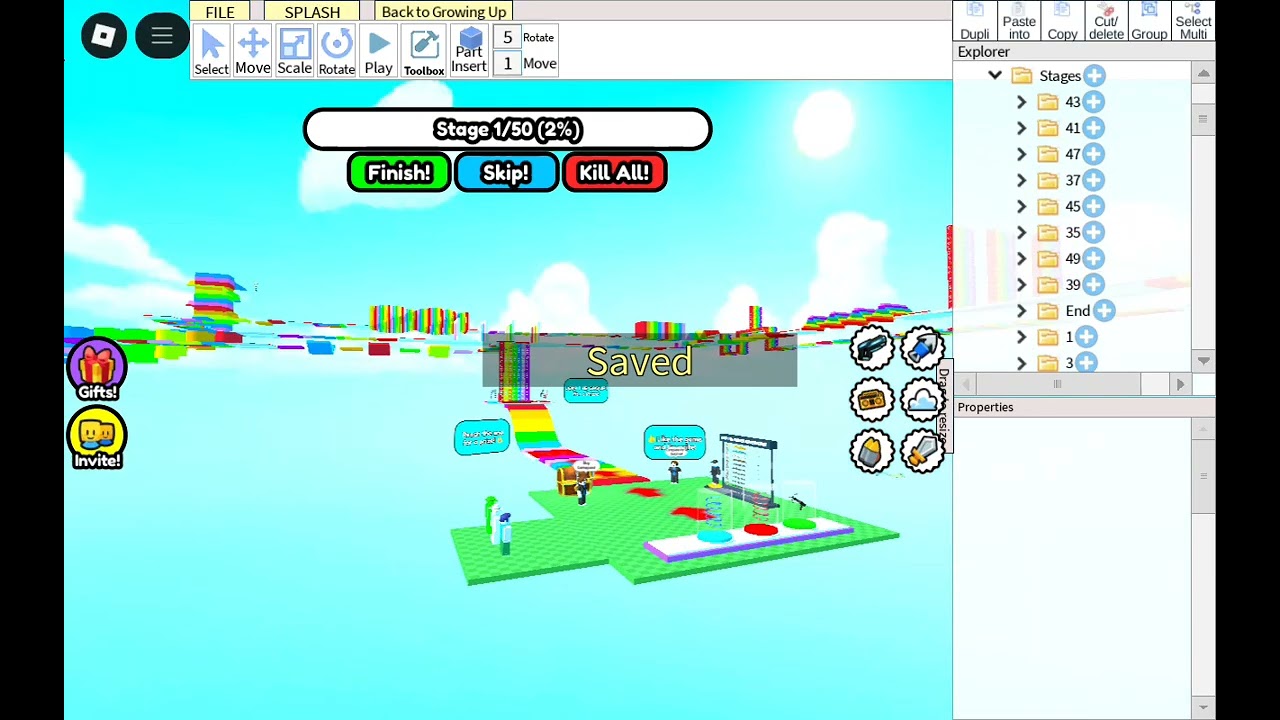Activate the Move tool
Screen dimensions: 1280x720
click(x=252, y=52)
